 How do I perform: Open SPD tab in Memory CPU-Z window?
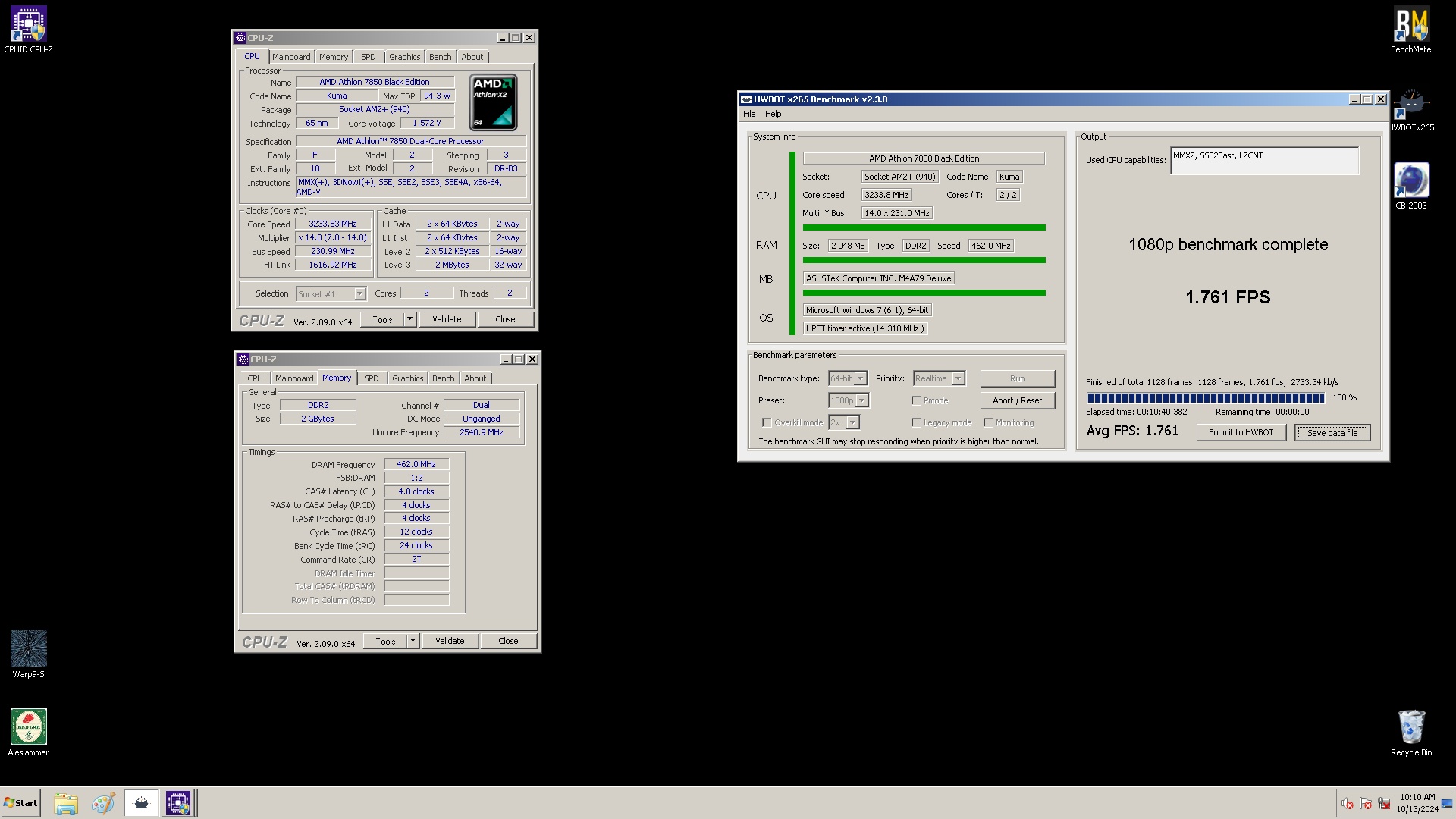(x=372, y=378)
